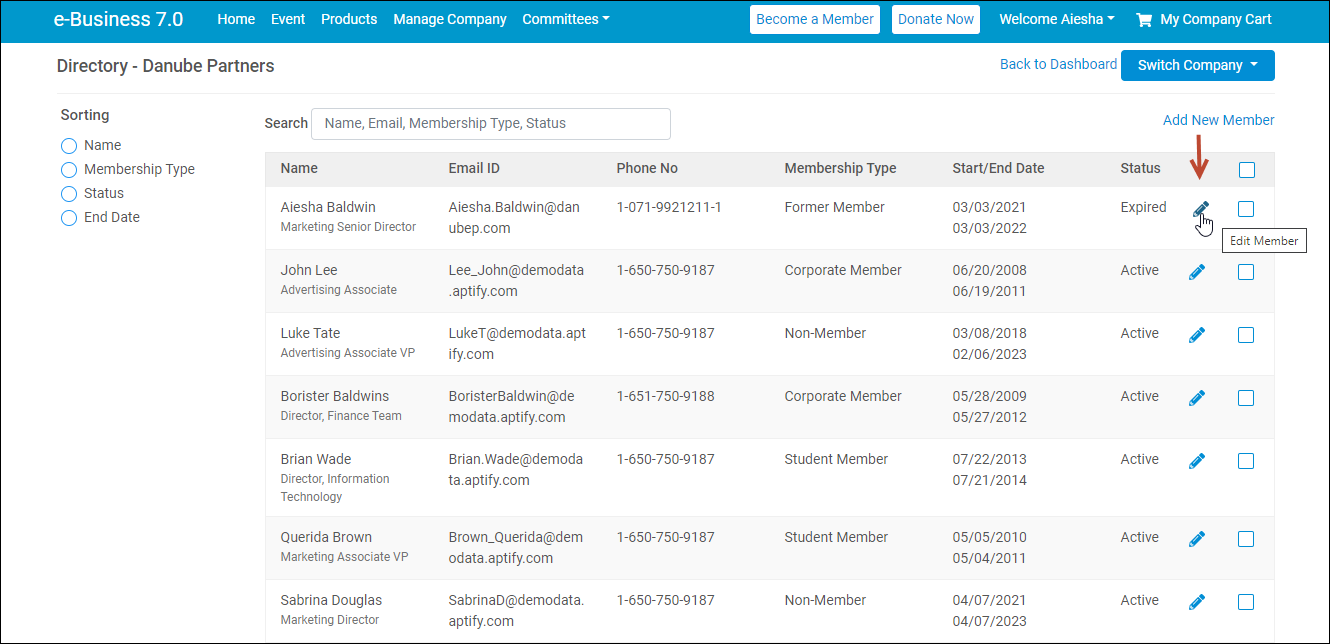Choose Membership Type sorting radio button

pos(69,170)
